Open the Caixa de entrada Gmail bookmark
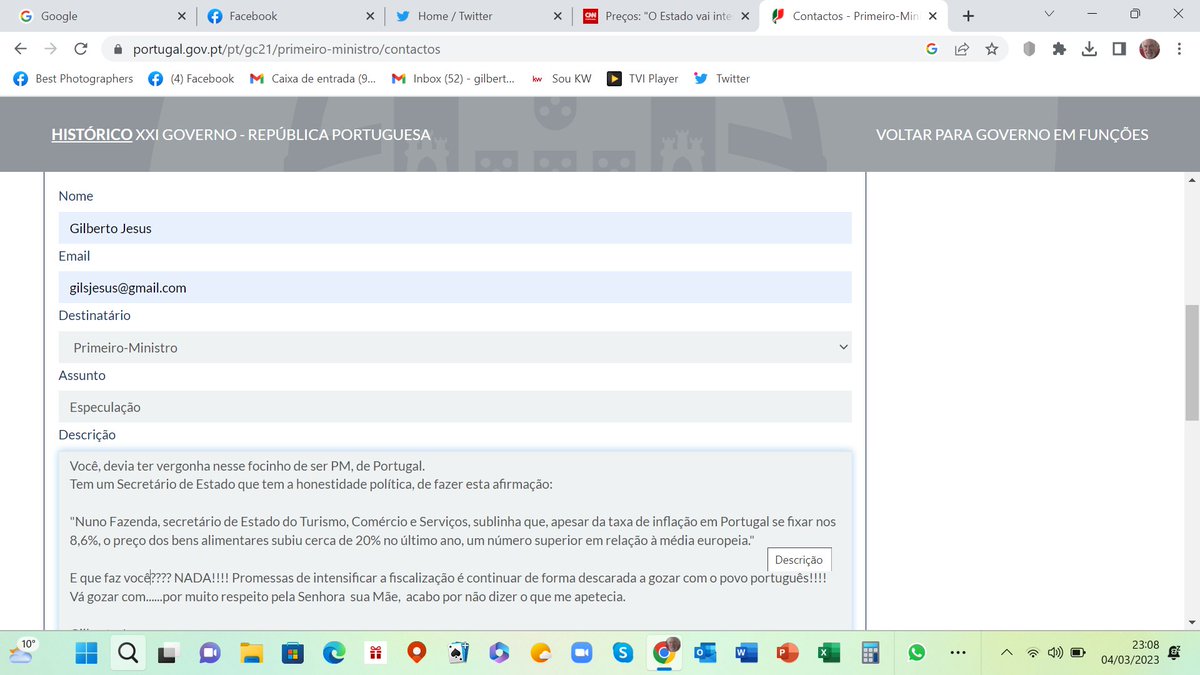Image resolution: width=1200 pixels, height=675 pixels. pyautogui.click(x=313, y=78)
